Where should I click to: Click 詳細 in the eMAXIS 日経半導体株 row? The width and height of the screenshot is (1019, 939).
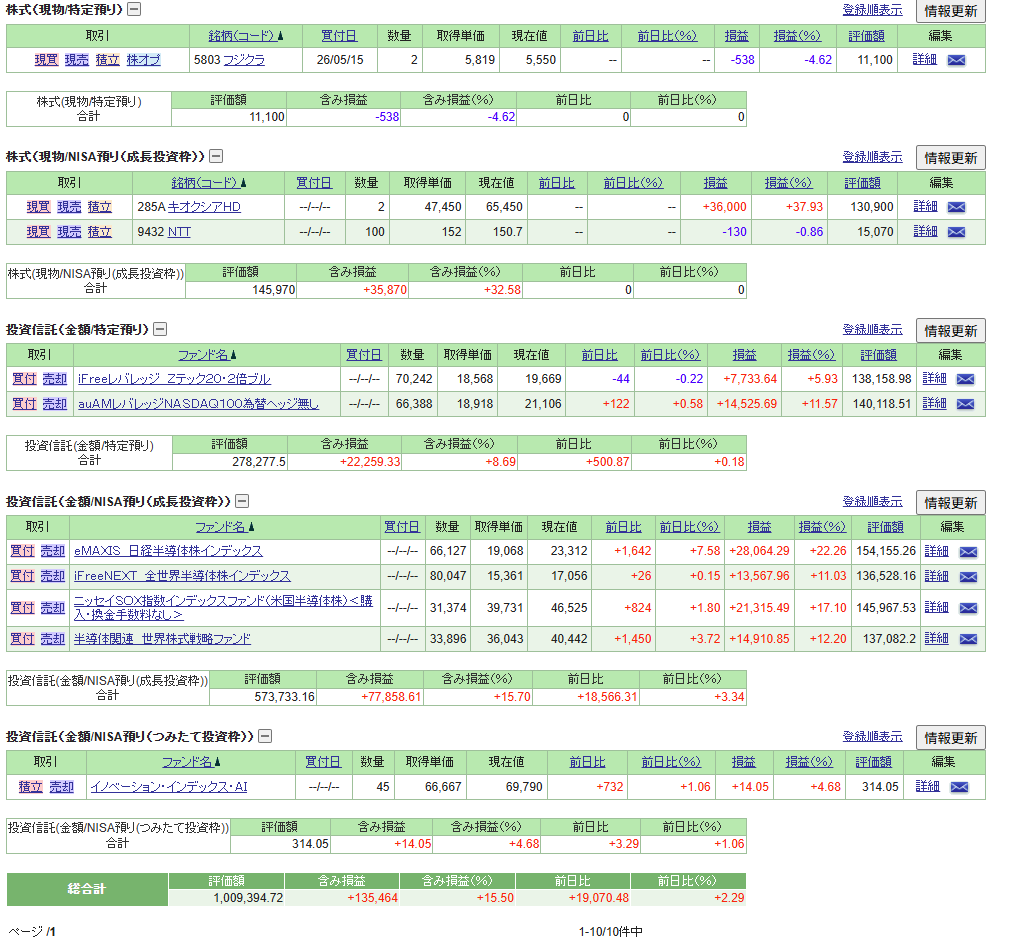tap(936, 551)
